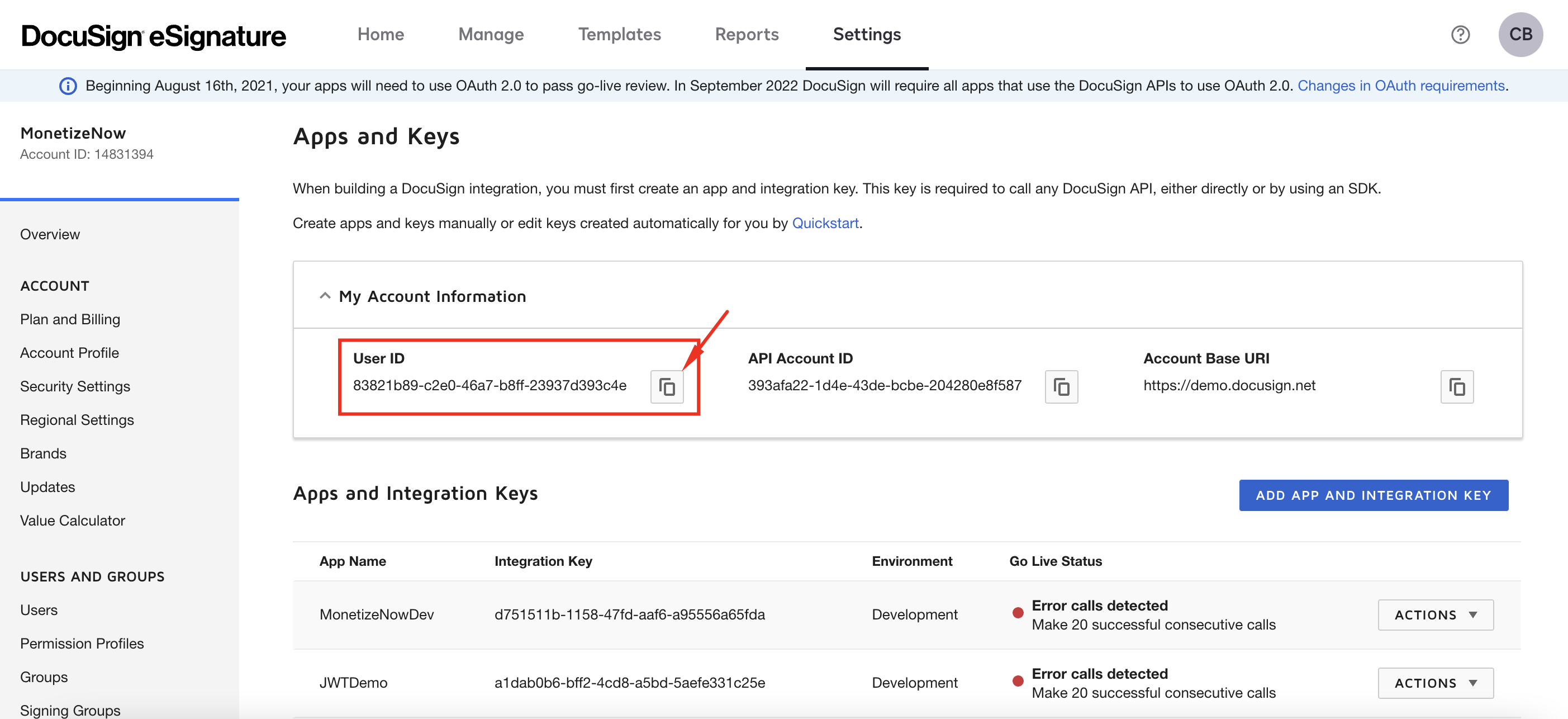Go to the Home tab
The image size is (1568, 719).
point(381,35)
